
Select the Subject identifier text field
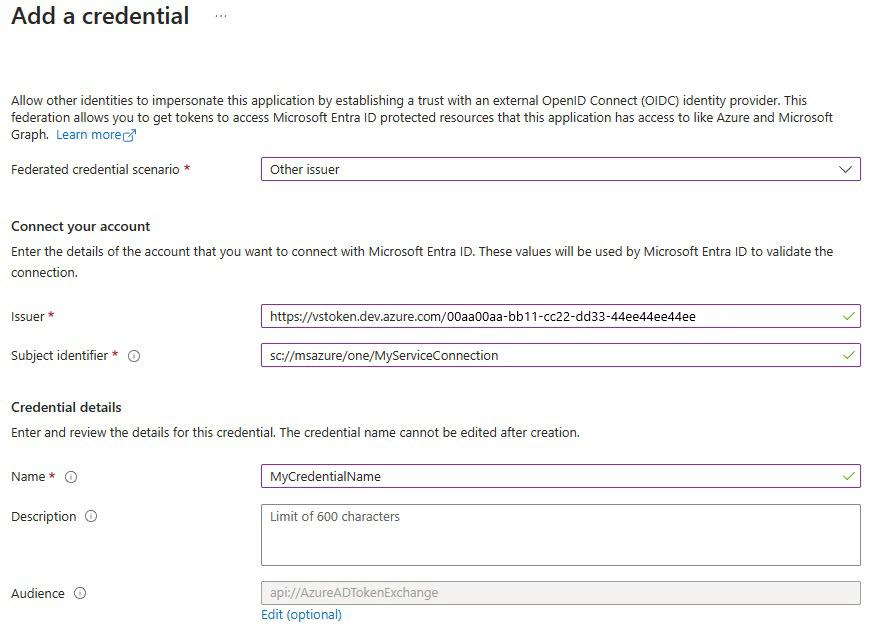point(550,354)
